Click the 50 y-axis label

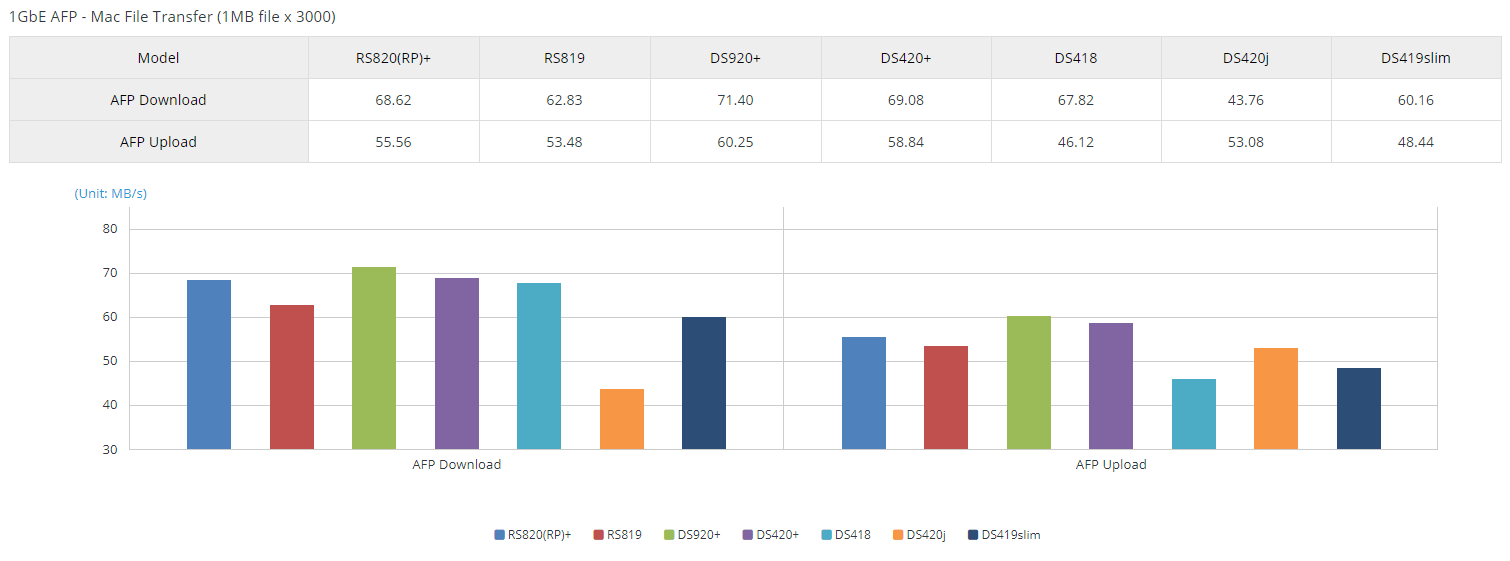[x=110, y=361]
